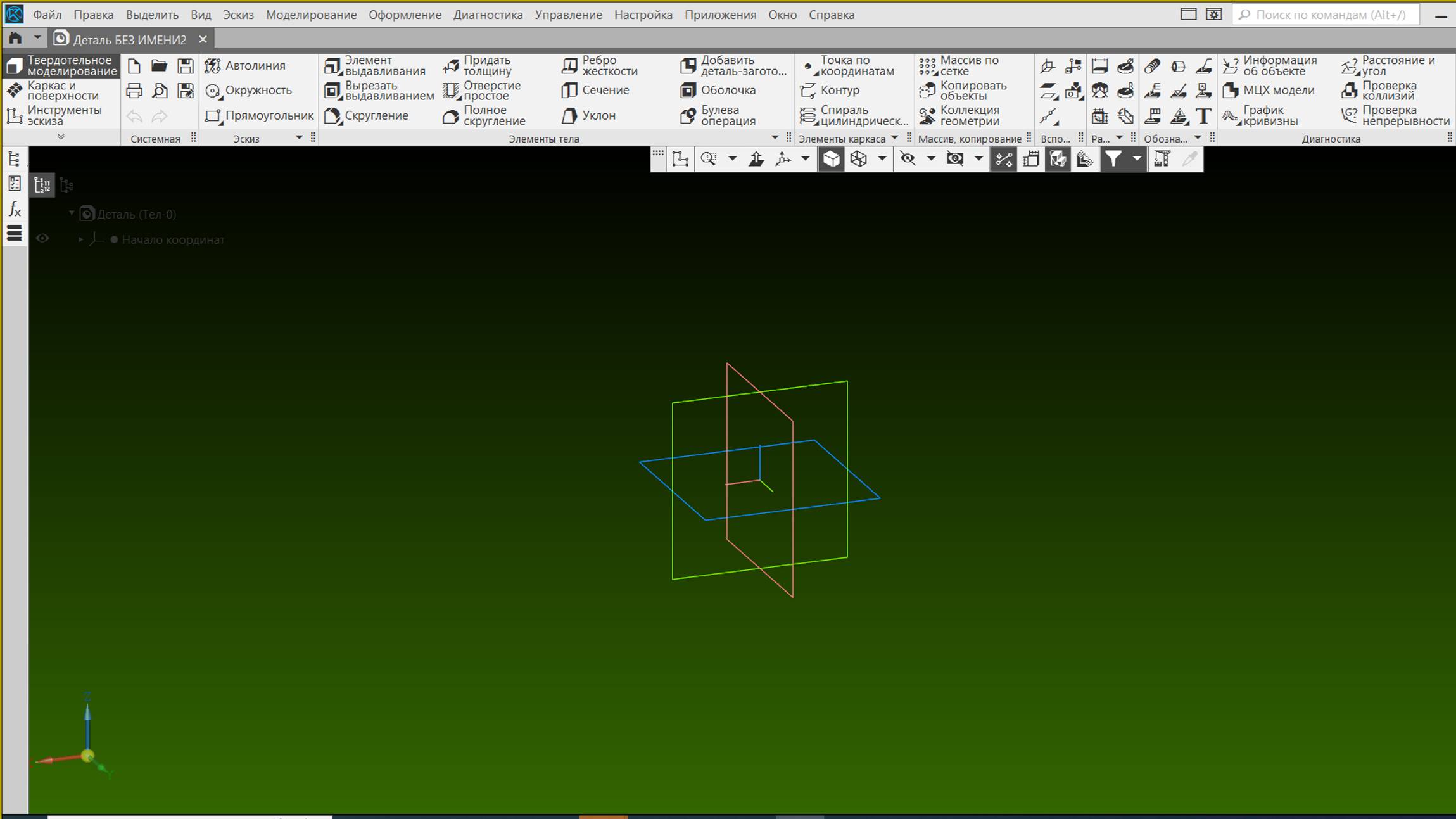This screenshot has width=1456, height=819.
Task: Click the Save document icon
Action: 186,66
